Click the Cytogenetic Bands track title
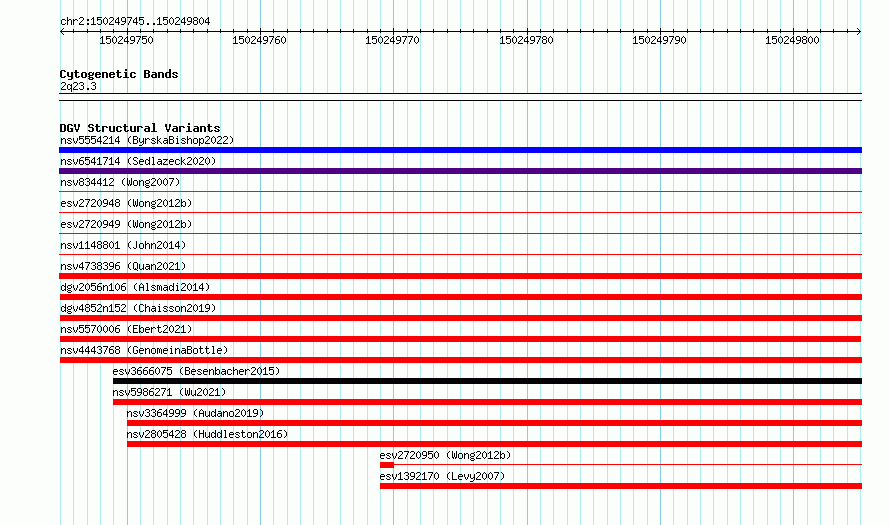 coord(119,74)
